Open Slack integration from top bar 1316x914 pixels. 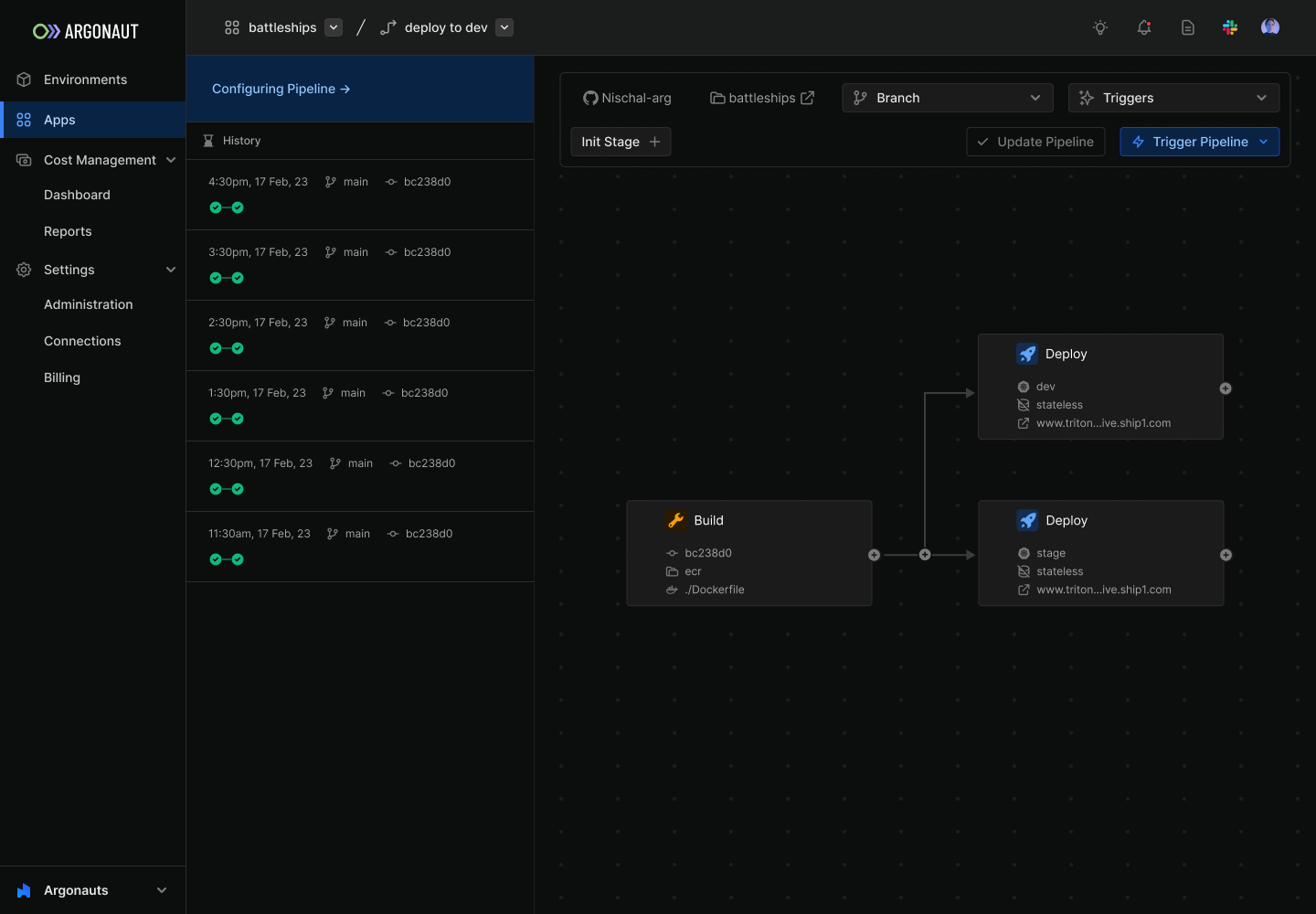[x=1230, y=27]
